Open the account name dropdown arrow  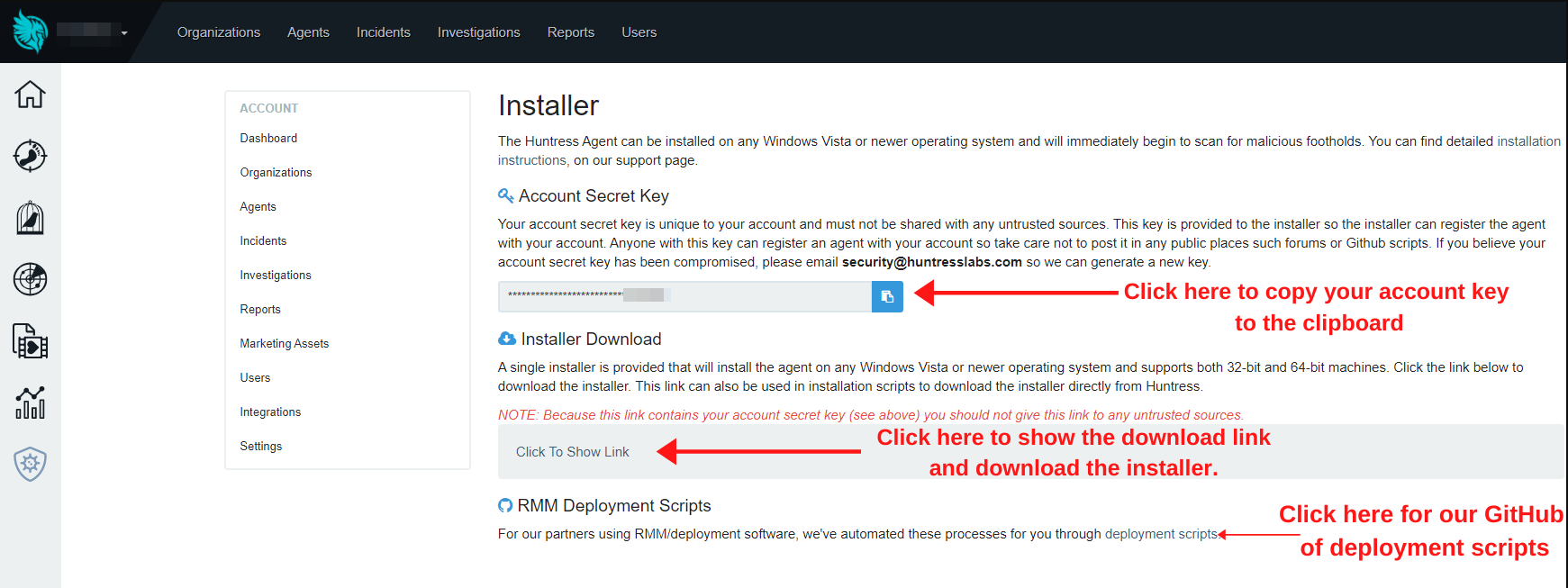tap(124, 33)
